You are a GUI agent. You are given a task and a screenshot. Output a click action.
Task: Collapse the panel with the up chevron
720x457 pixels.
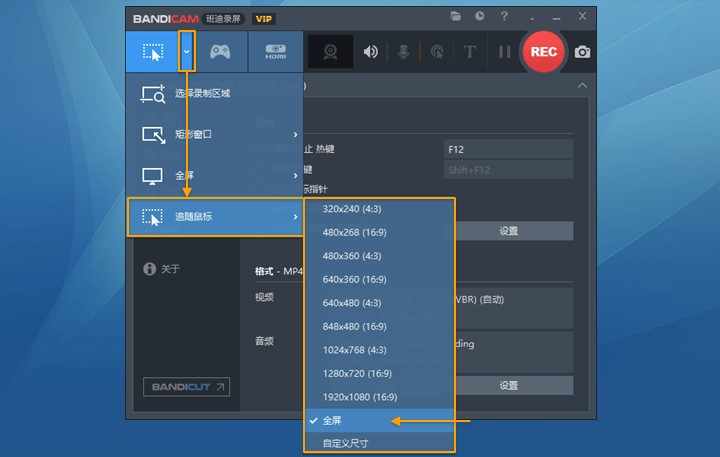[x=582, y=85]
